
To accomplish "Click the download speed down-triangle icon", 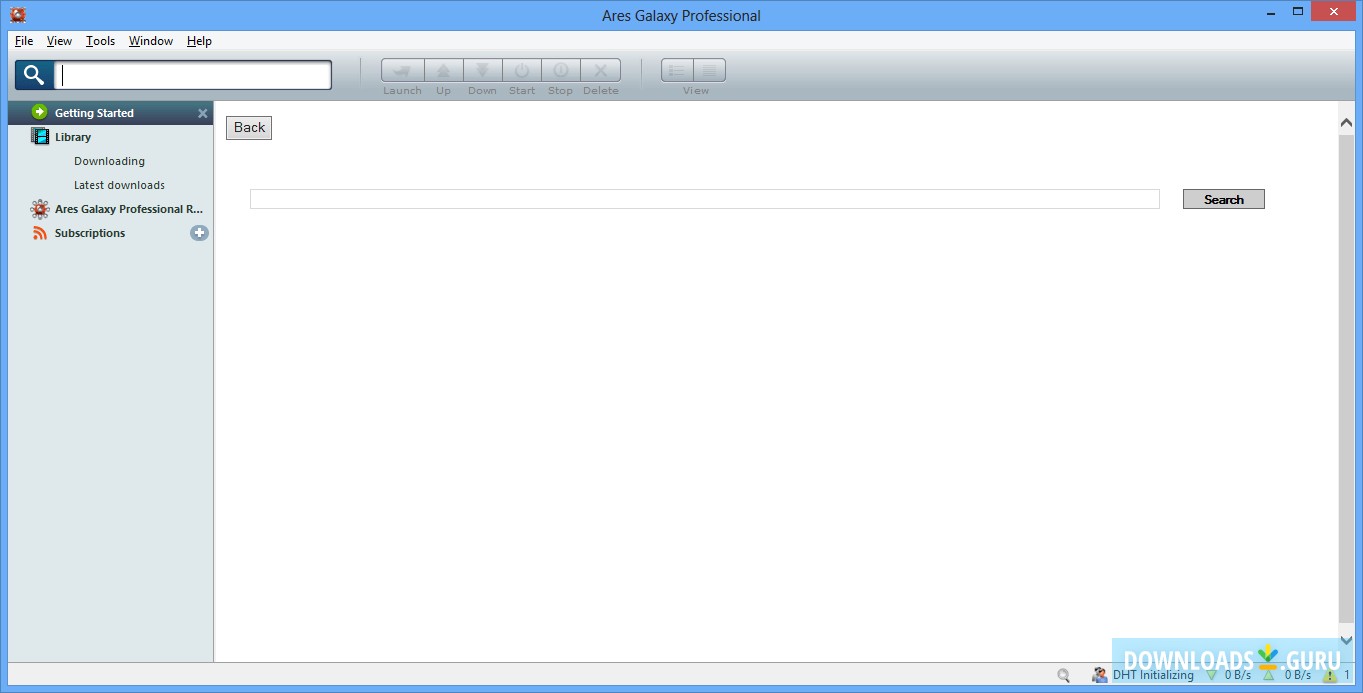I will (1212, 676).
